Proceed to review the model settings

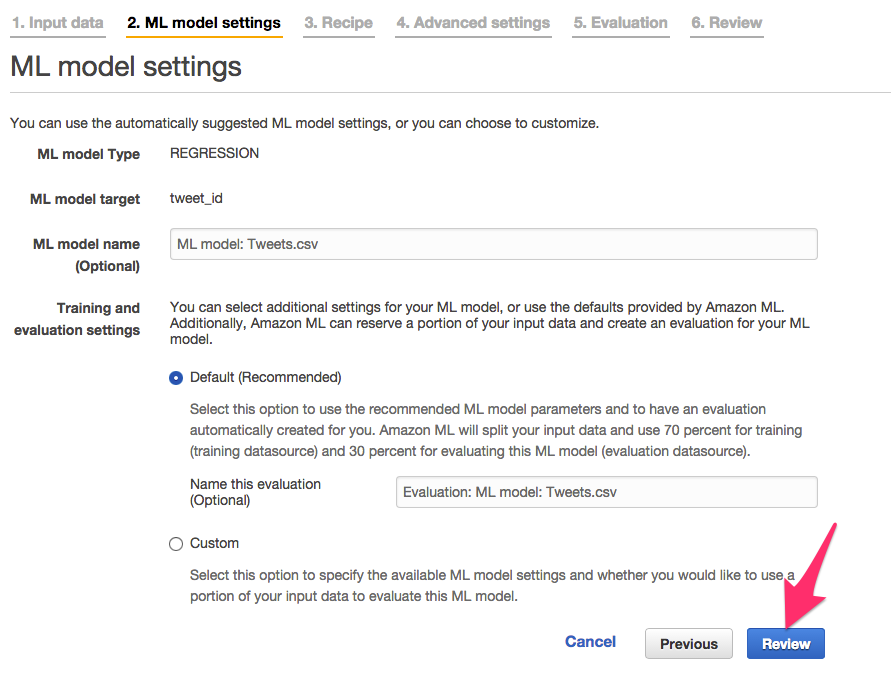pos(786,643)
